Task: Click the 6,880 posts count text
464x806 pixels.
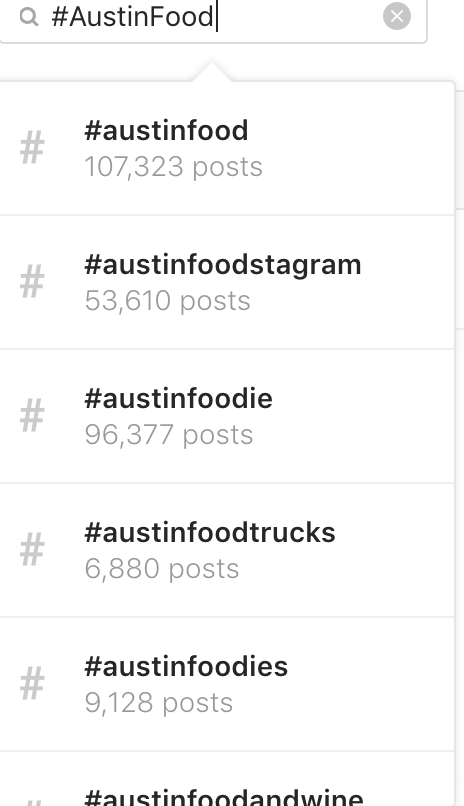Action: 162,570
